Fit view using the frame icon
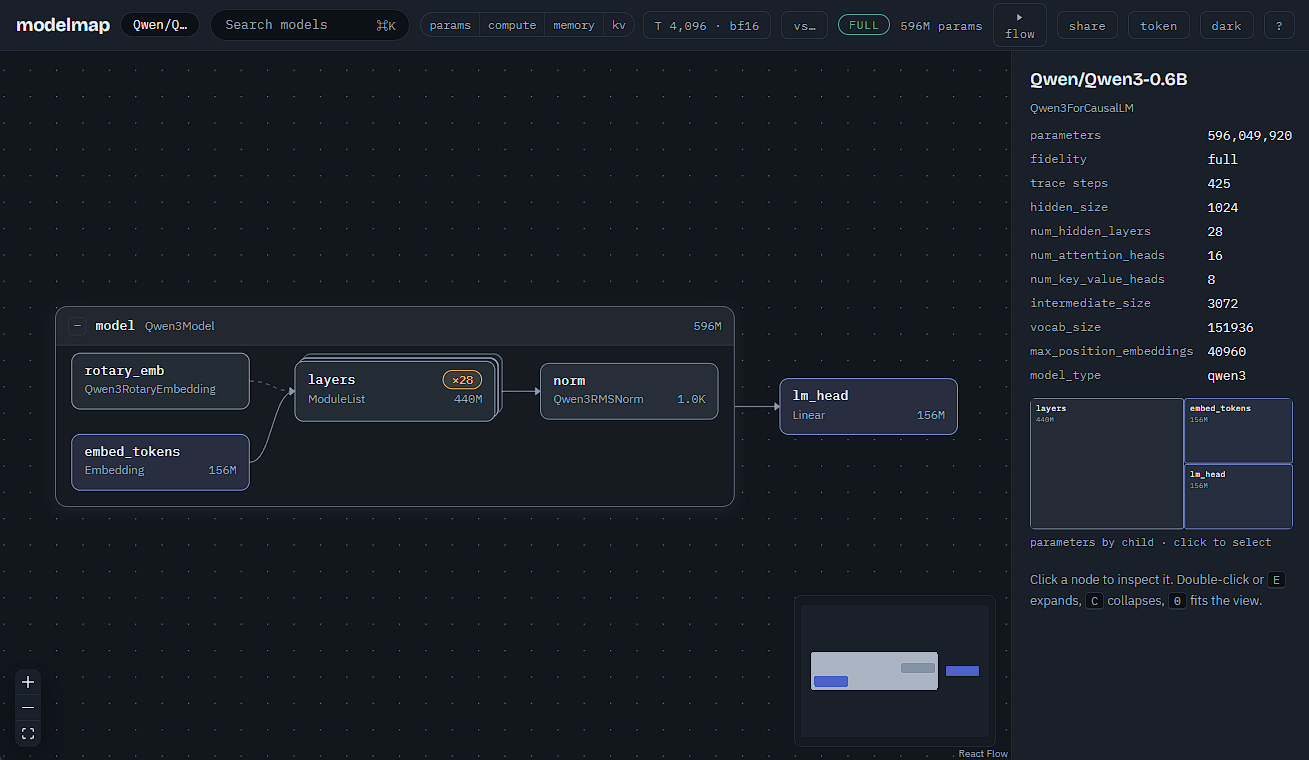 click(28, 733)
